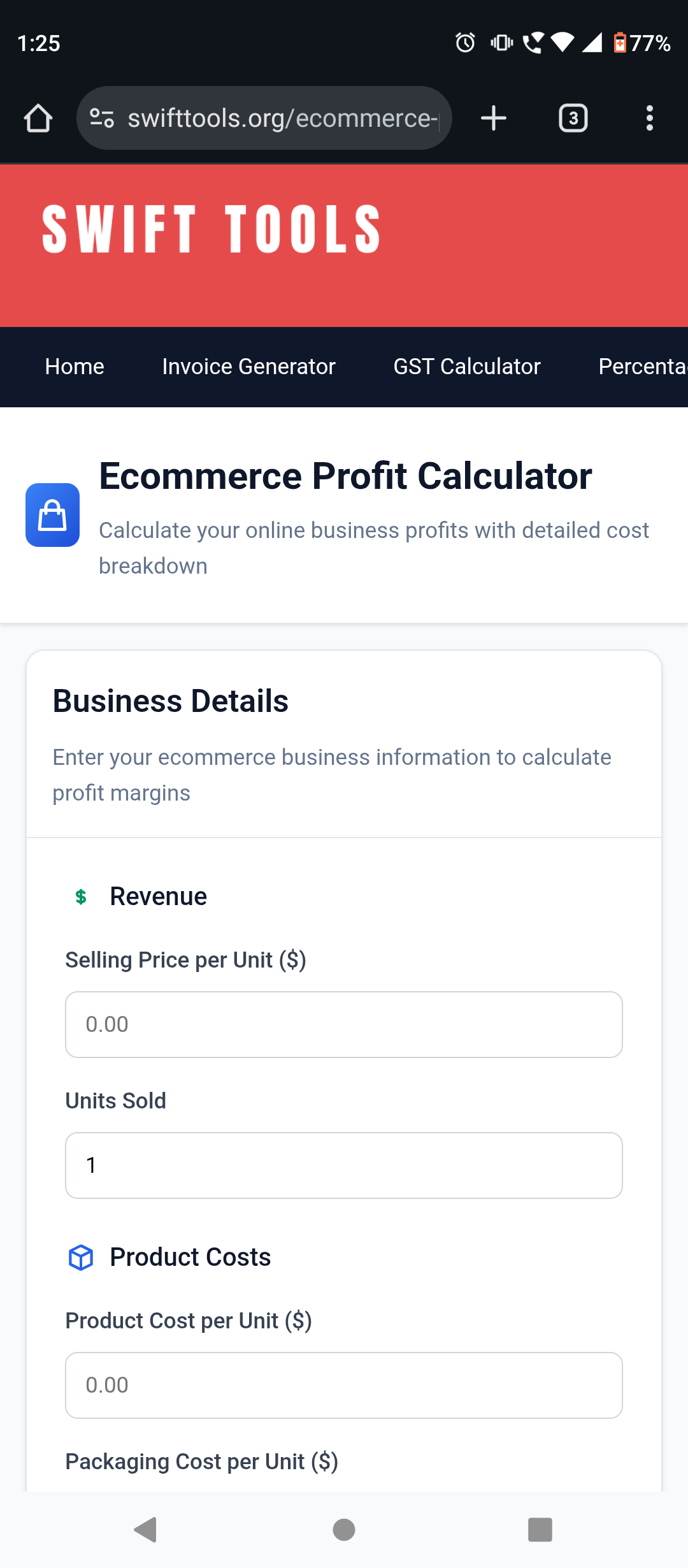Tap the Android recent apps square

(540, 1530)
